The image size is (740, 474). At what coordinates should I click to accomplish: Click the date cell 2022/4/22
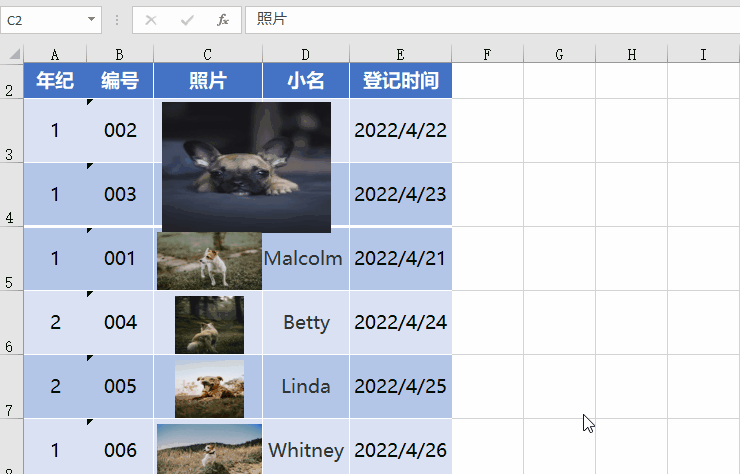[400, 131]
